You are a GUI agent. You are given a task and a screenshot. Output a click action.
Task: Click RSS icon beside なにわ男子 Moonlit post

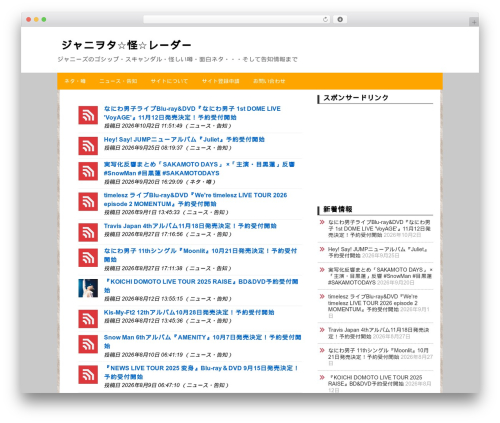pos(88,258)
